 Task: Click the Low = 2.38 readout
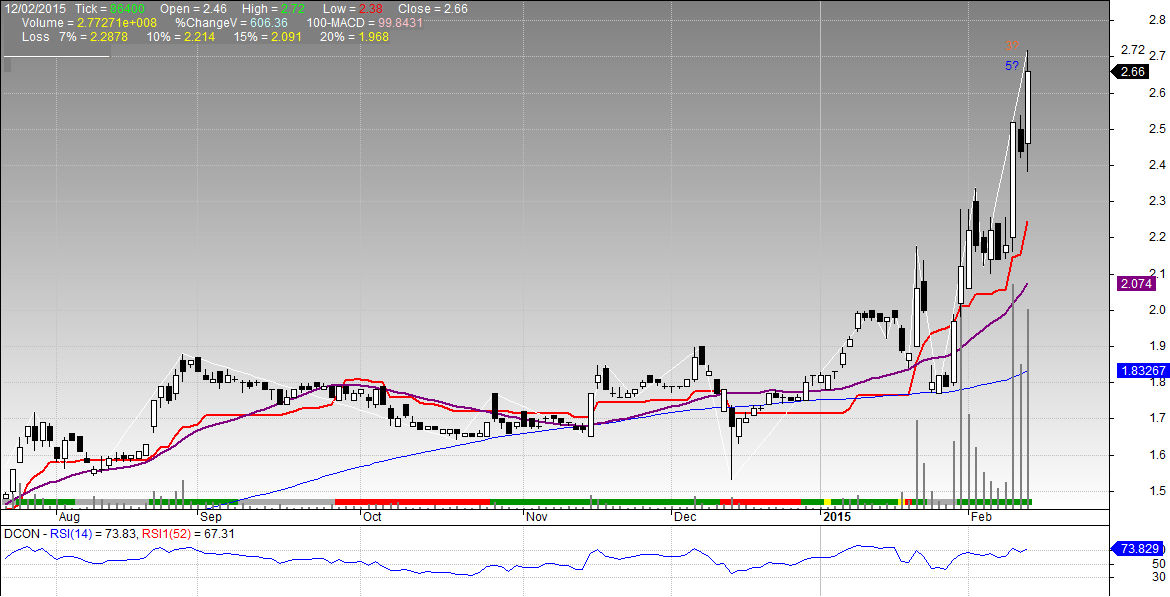(x=354, y=9)
